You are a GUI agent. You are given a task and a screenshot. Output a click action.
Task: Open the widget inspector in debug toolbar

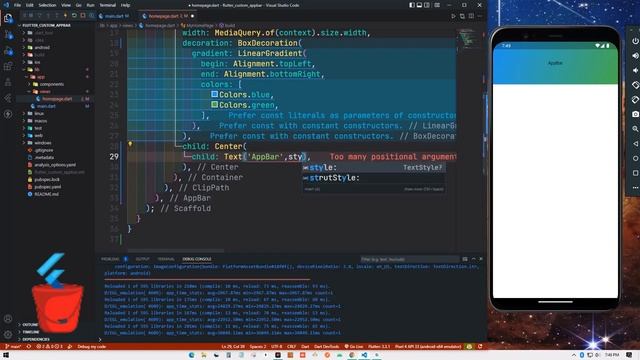pyautogui.click(x=92, y=16)
